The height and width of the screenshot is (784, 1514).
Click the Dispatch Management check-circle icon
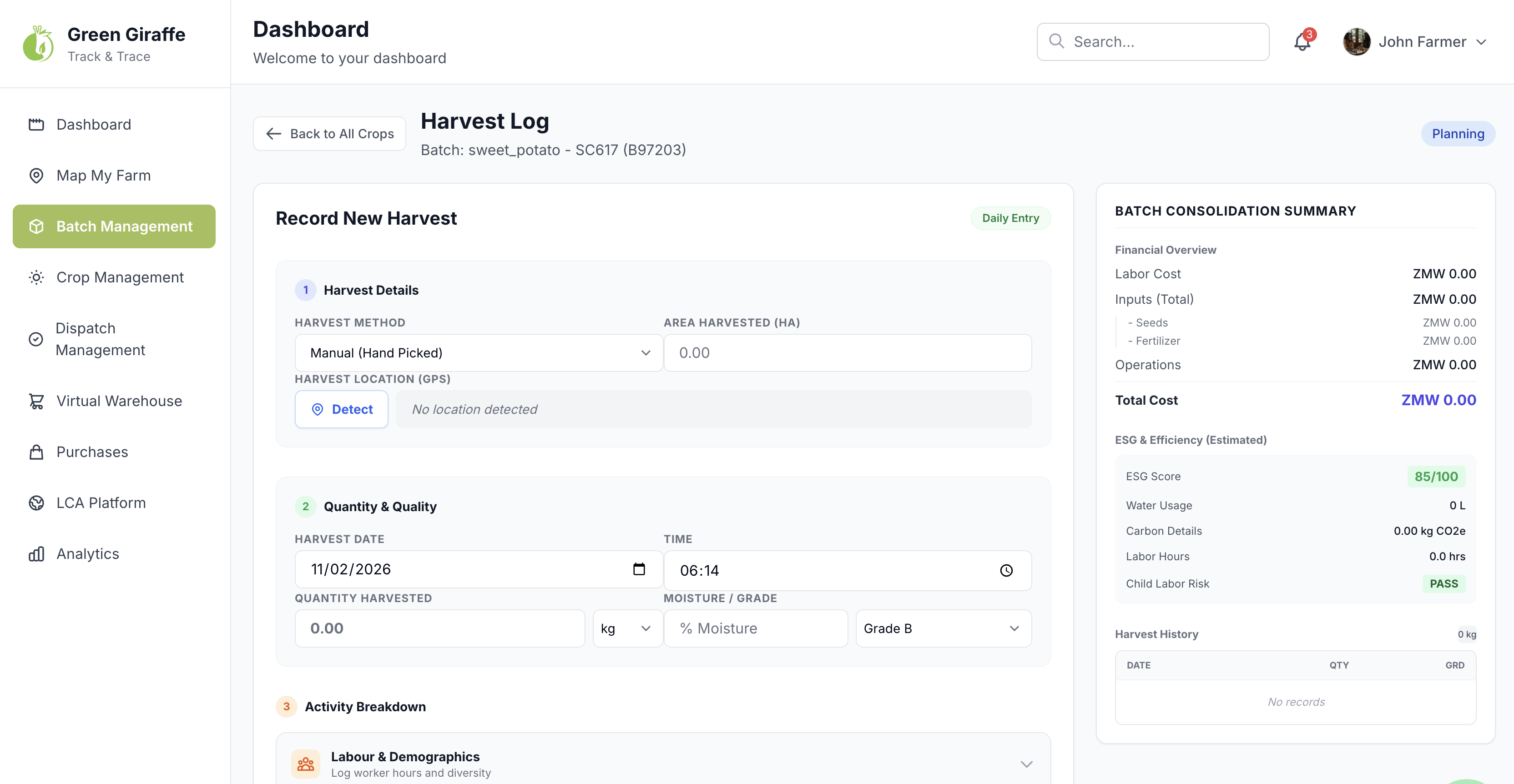tap(36, 339)
